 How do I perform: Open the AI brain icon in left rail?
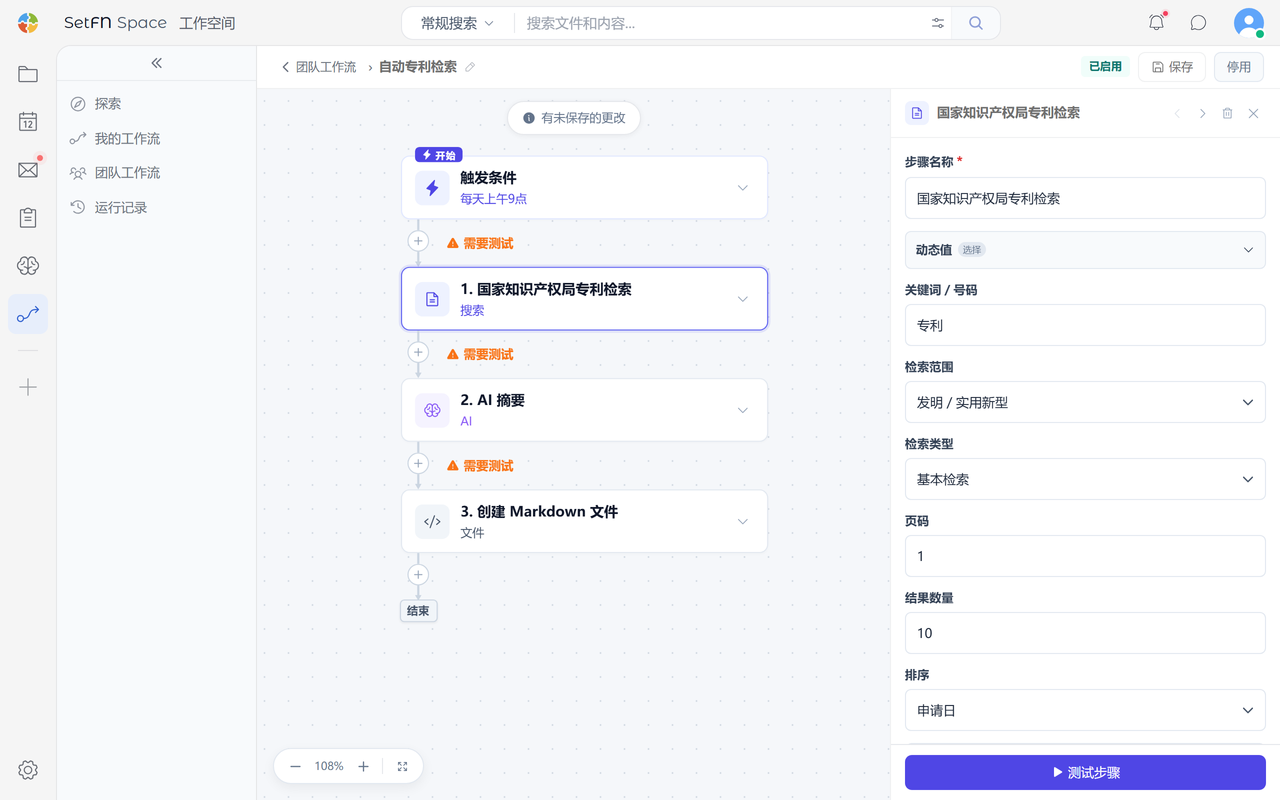click(28, 266)
